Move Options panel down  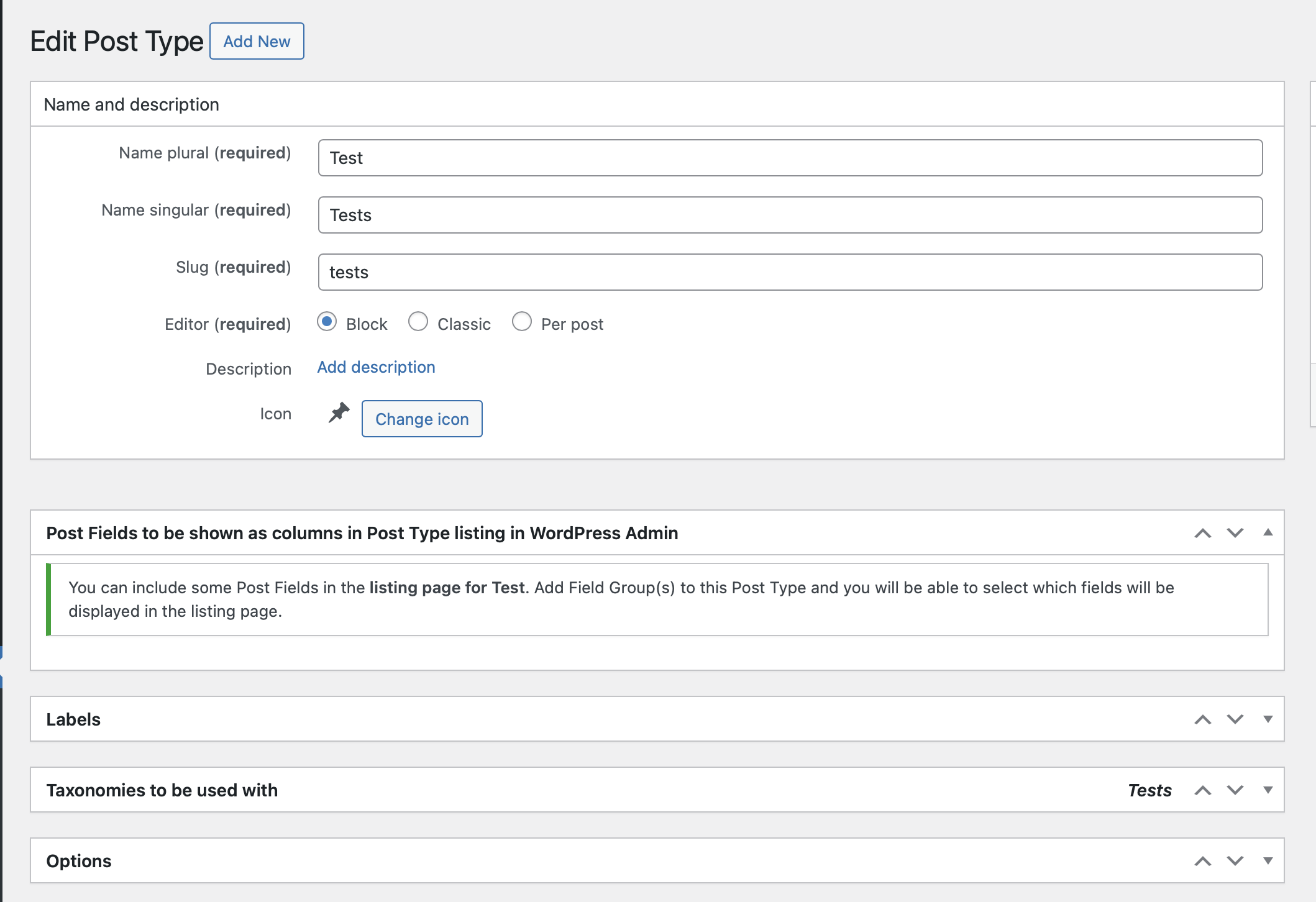[x=1235, y=861]
